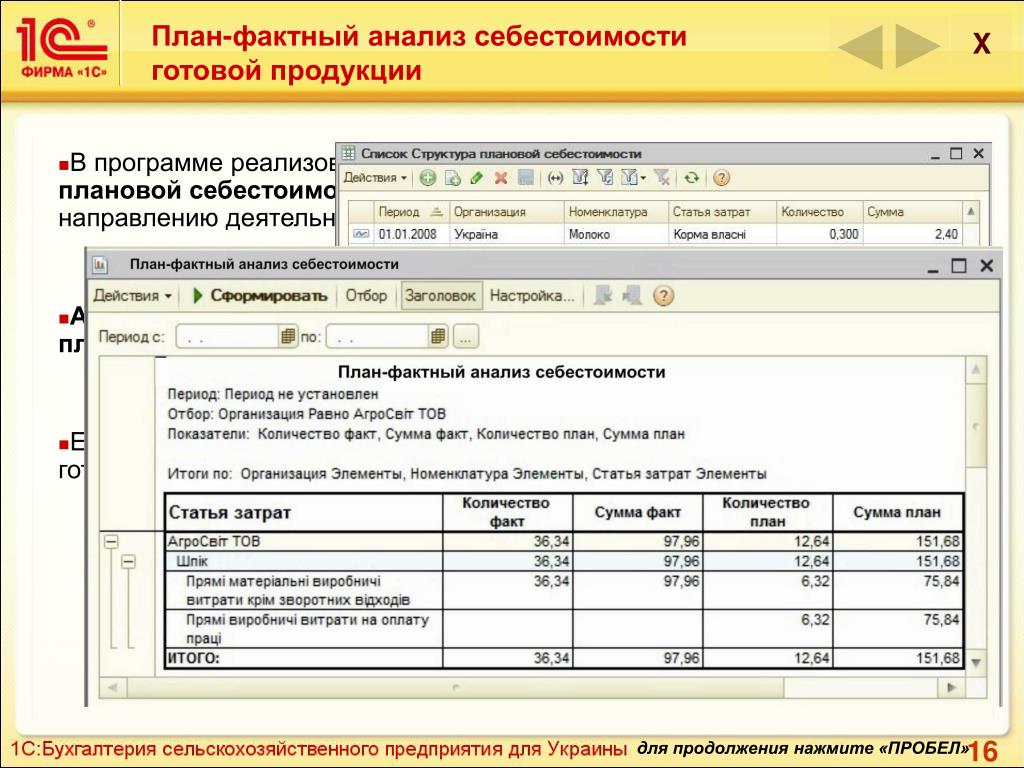Click the interval (↔) icon in list toolbar
This screenshot has height=768, width=1024.
click(555, 178)
